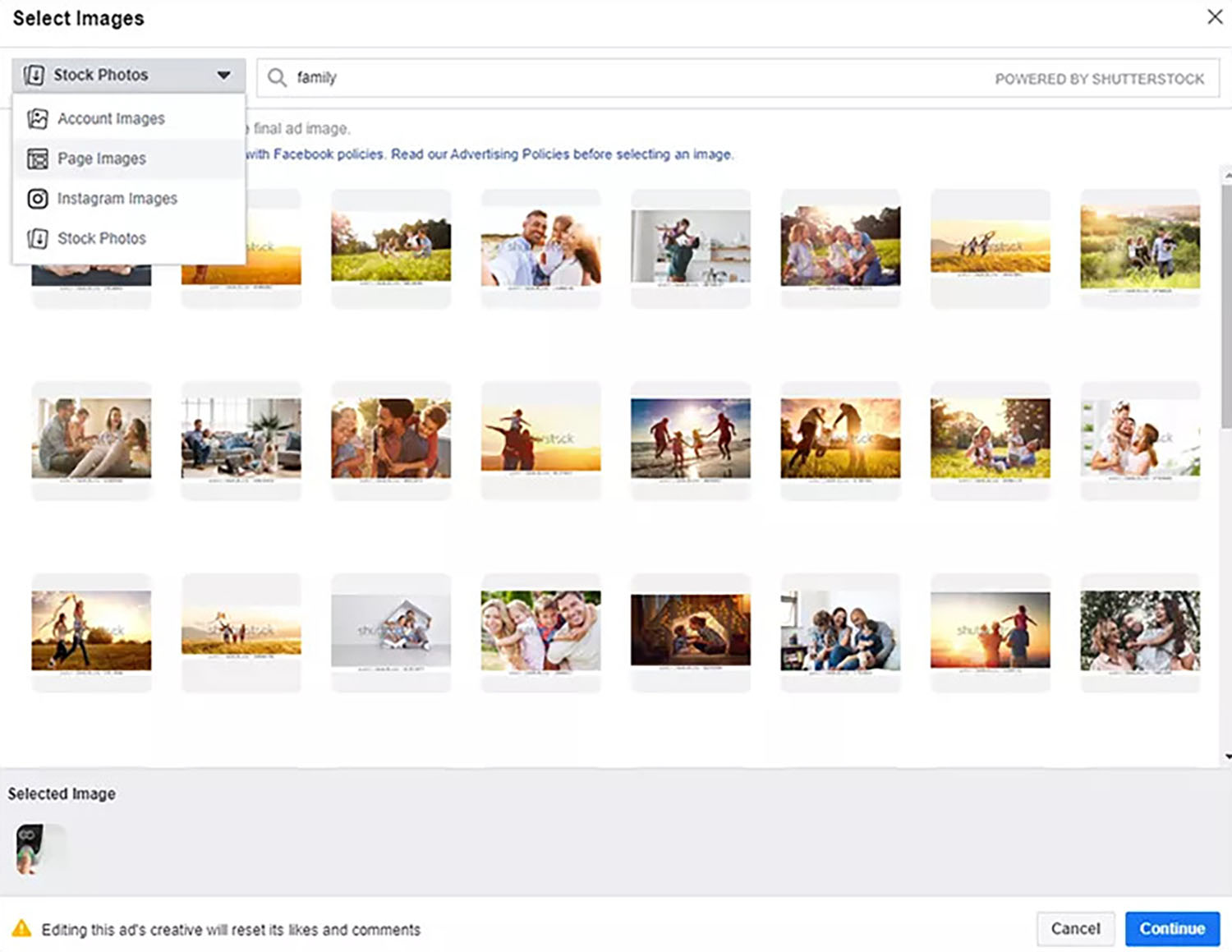1232x952 pixels.
Task: Select Page Images menu option
Action: coord(102,159)
